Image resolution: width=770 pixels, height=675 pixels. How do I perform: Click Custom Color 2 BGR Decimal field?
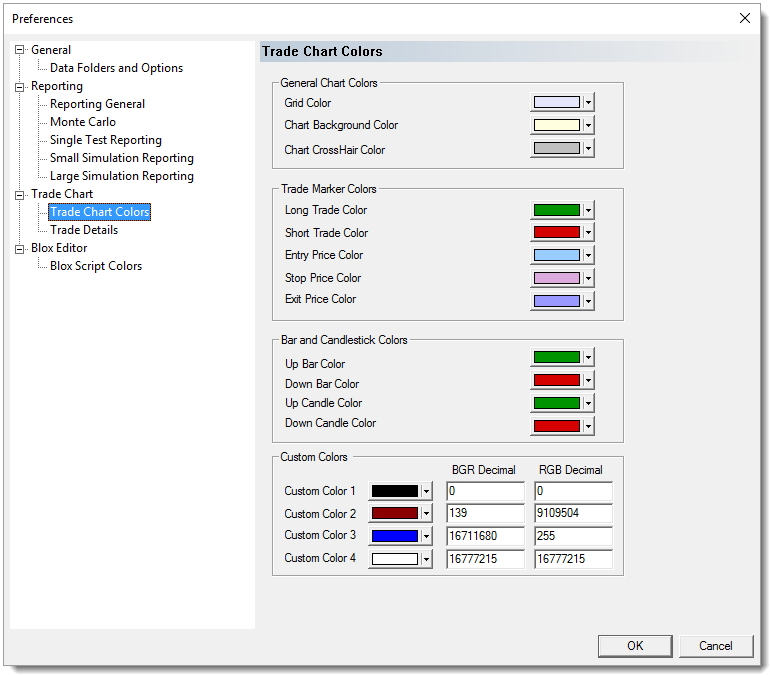tap(485, 513)
